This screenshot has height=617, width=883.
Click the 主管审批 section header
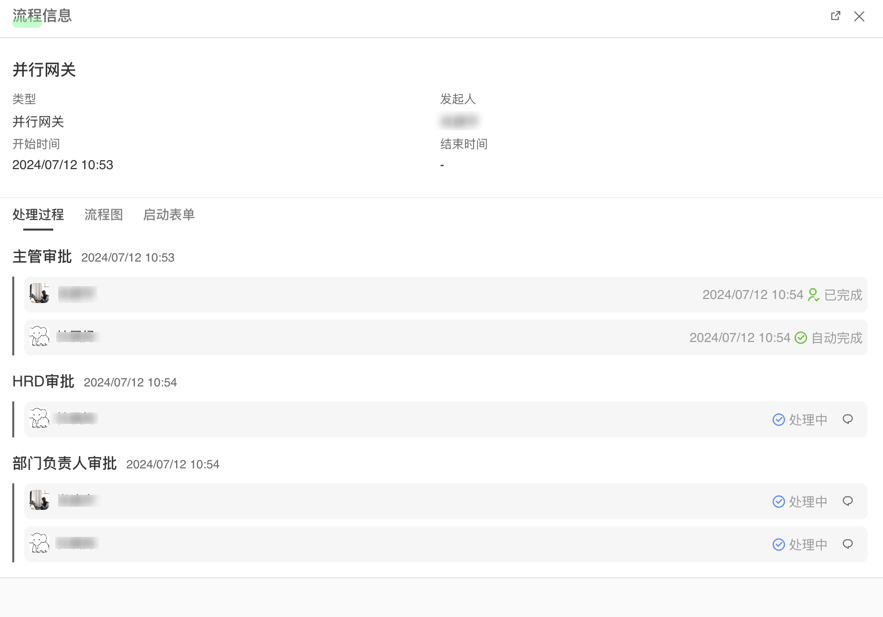41,257
